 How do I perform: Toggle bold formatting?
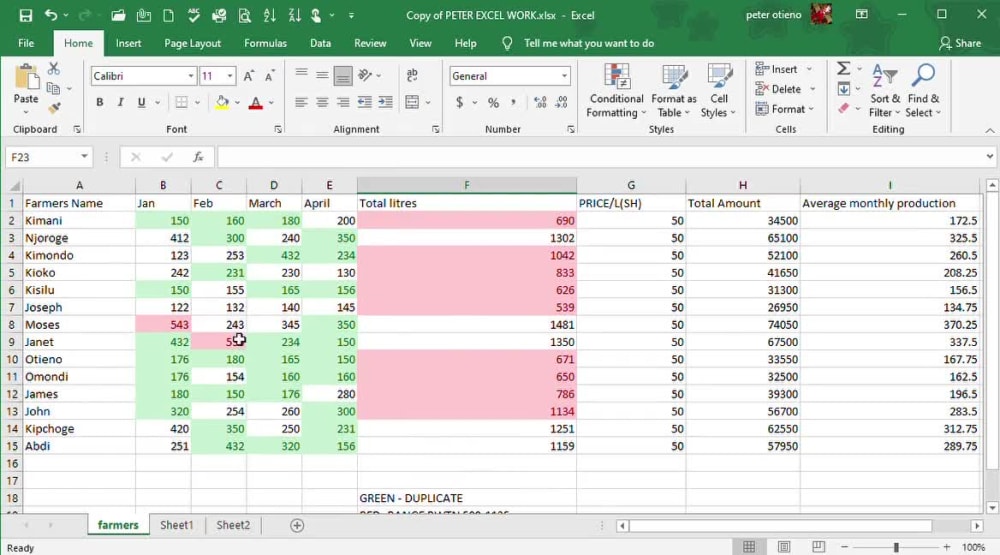tap(99, 102)
